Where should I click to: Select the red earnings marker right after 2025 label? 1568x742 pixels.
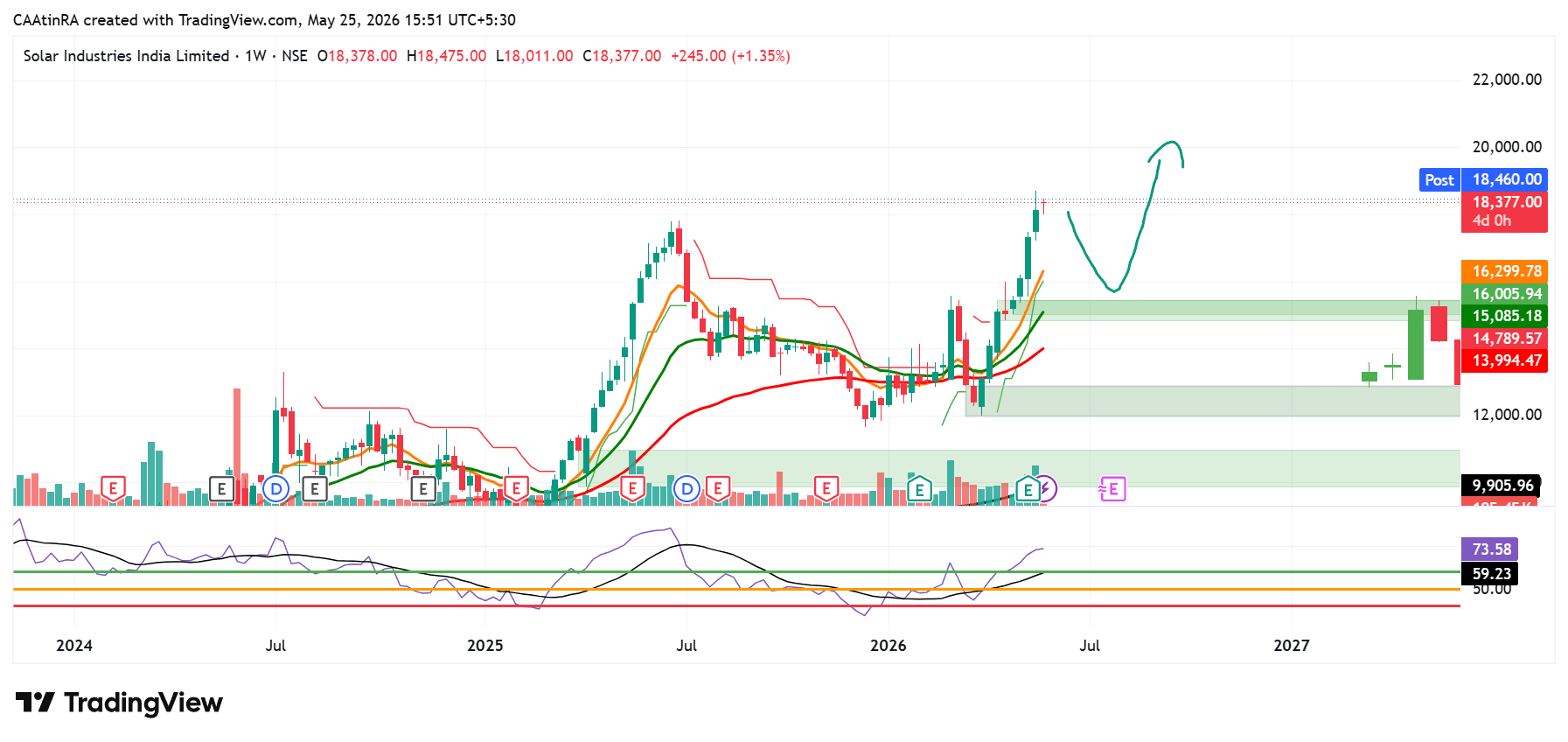(516, 488)
